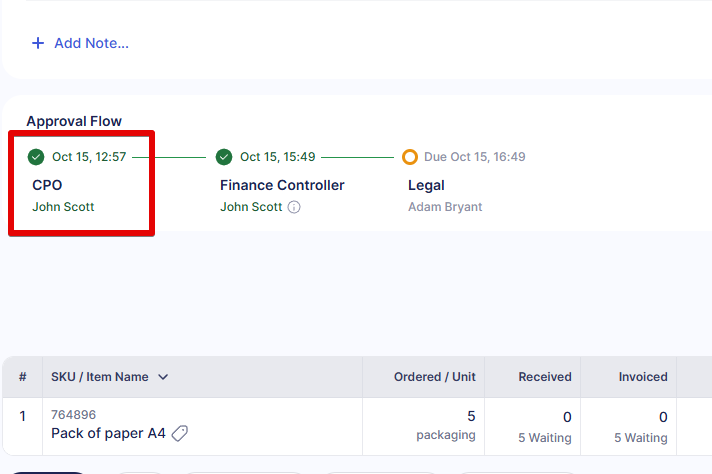Click SKU number 764896
The width and height of the screenshot is (712, 474).
click(73, 414)
